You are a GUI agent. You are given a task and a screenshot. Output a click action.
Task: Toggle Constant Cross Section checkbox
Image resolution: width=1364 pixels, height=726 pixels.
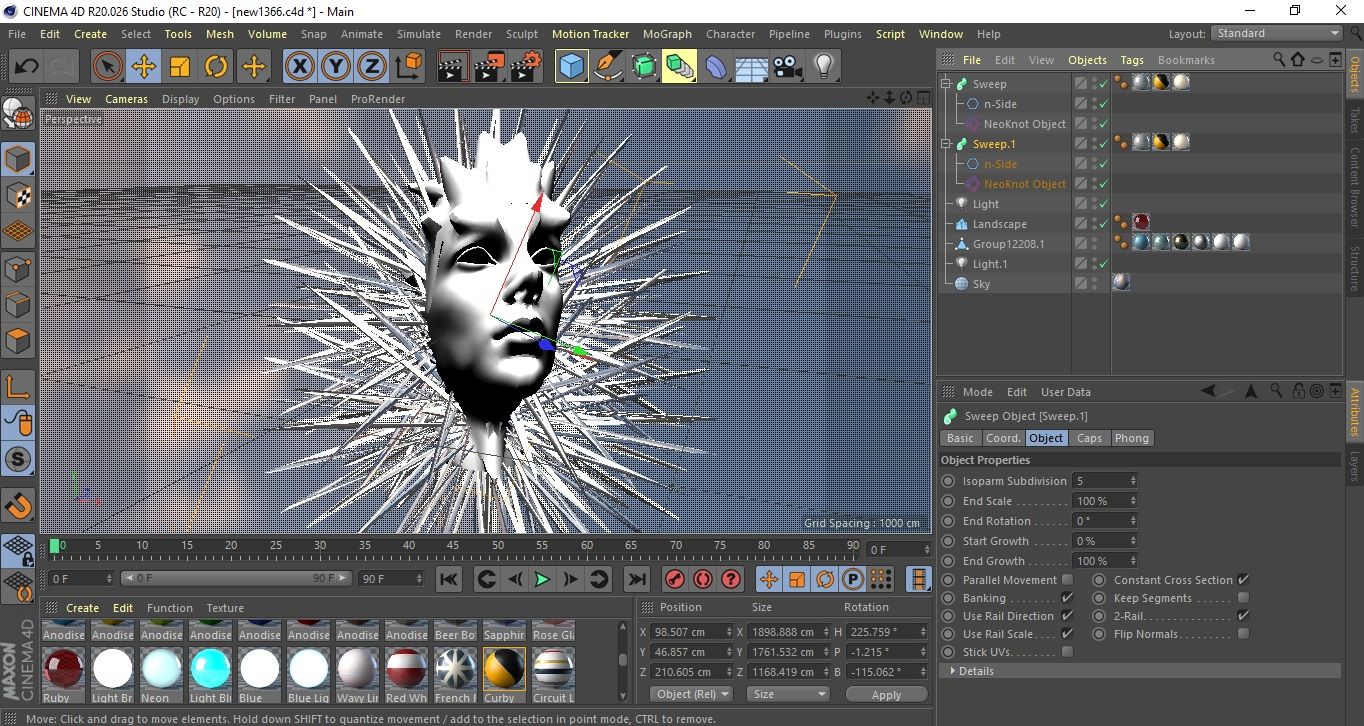click(x=1243, y=580)
